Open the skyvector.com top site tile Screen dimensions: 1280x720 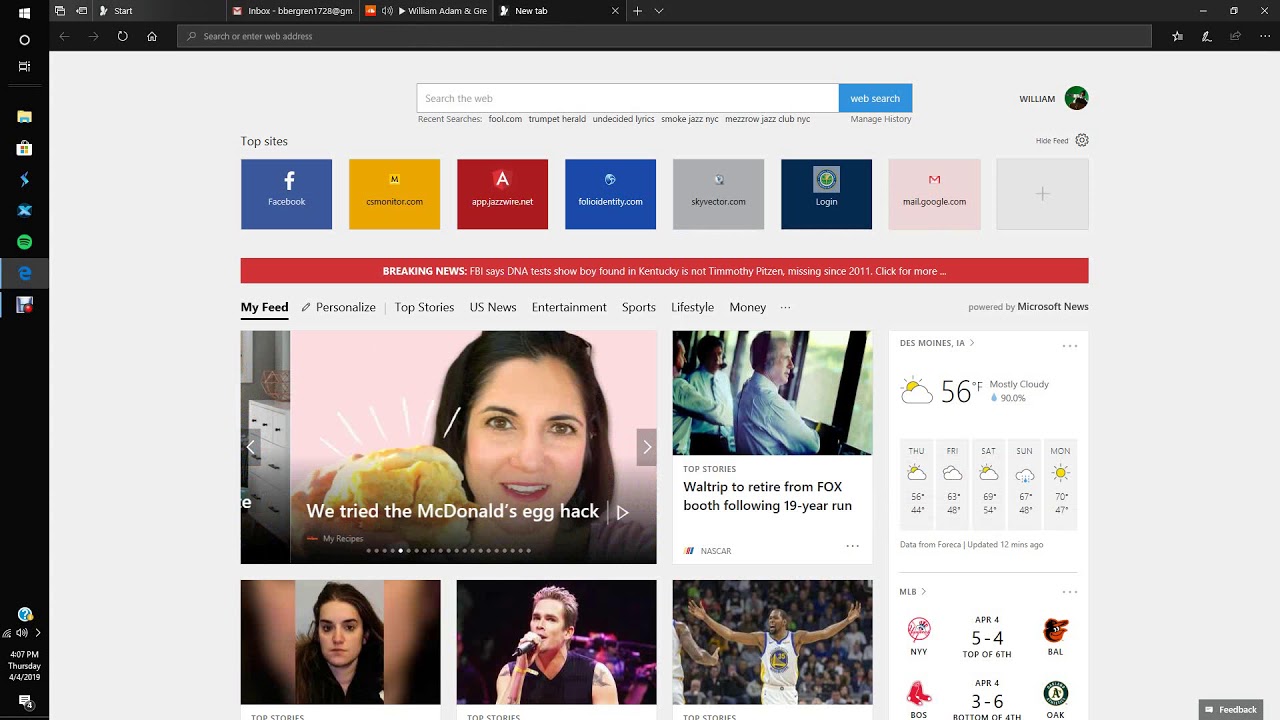click(718, 194)
